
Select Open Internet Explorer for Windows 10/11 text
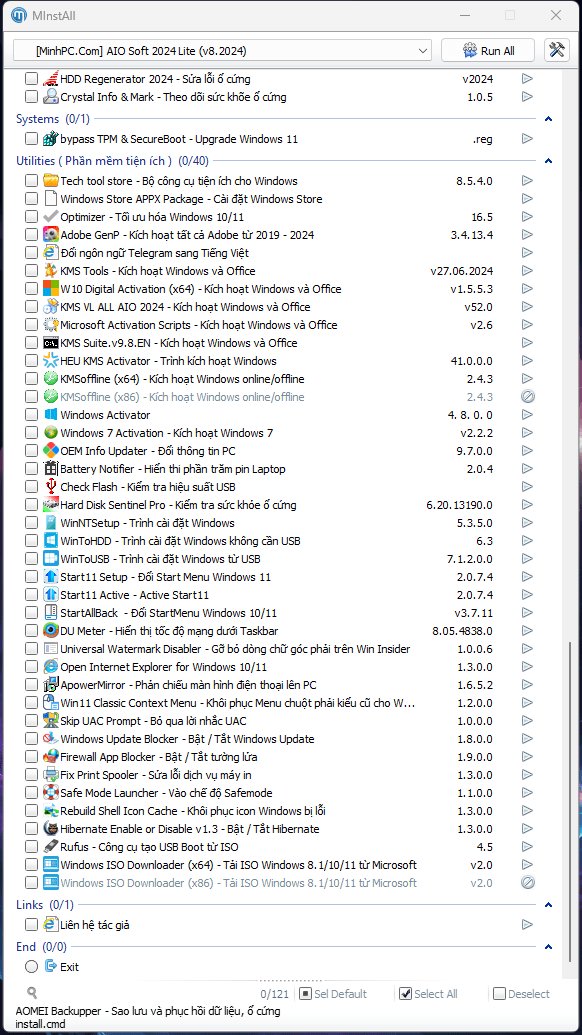164,667
